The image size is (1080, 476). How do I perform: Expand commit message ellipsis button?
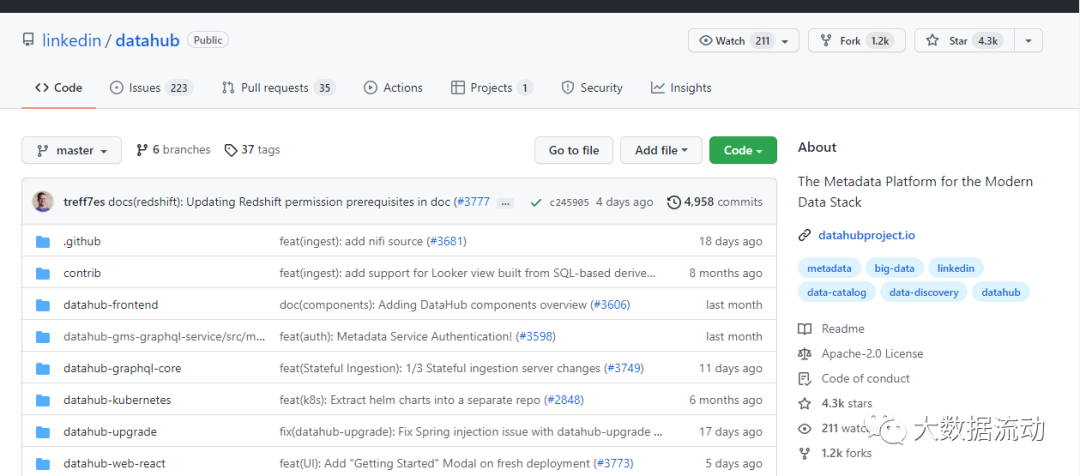(506, 203)
